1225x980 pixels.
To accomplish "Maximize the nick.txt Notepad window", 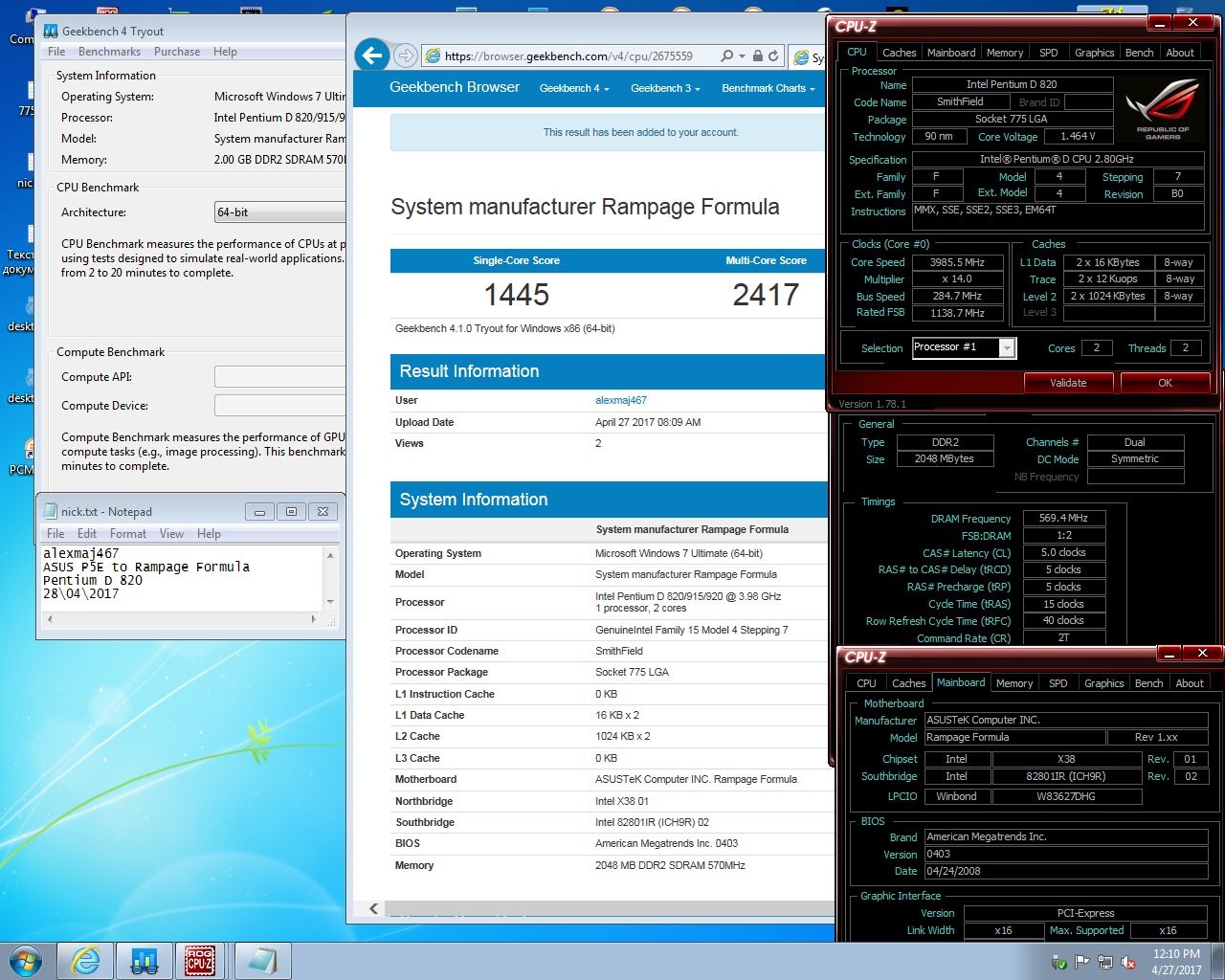I will point(291,512).
